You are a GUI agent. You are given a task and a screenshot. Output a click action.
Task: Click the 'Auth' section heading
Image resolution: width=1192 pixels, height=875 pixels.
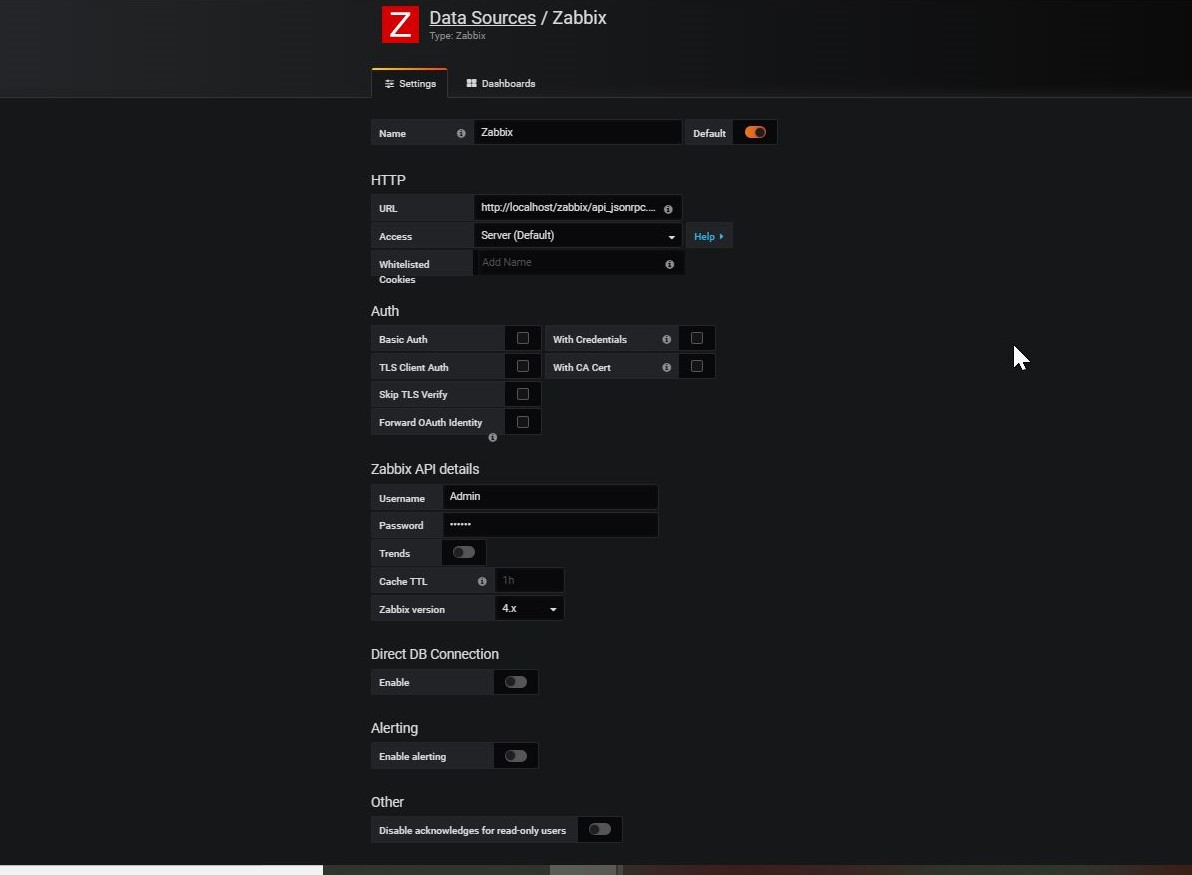(x=385, y=311)
